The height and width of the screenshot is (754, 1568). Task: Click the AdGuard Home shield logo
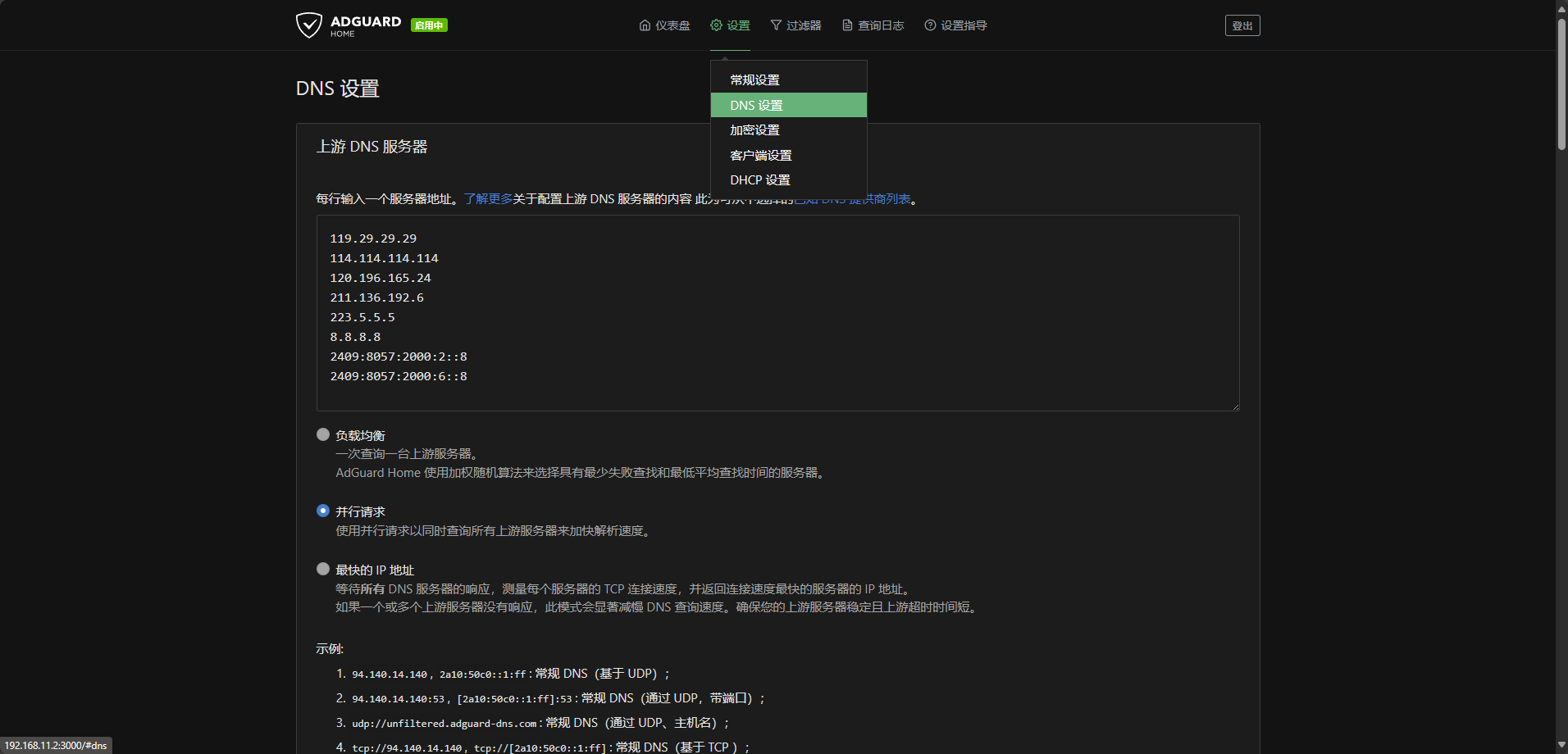(x=309, y=25)
